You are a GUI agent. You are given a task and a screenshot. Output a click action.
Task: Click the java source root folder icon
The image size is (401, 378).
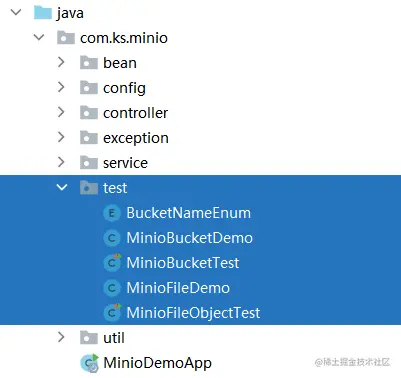tap(43, 13)
